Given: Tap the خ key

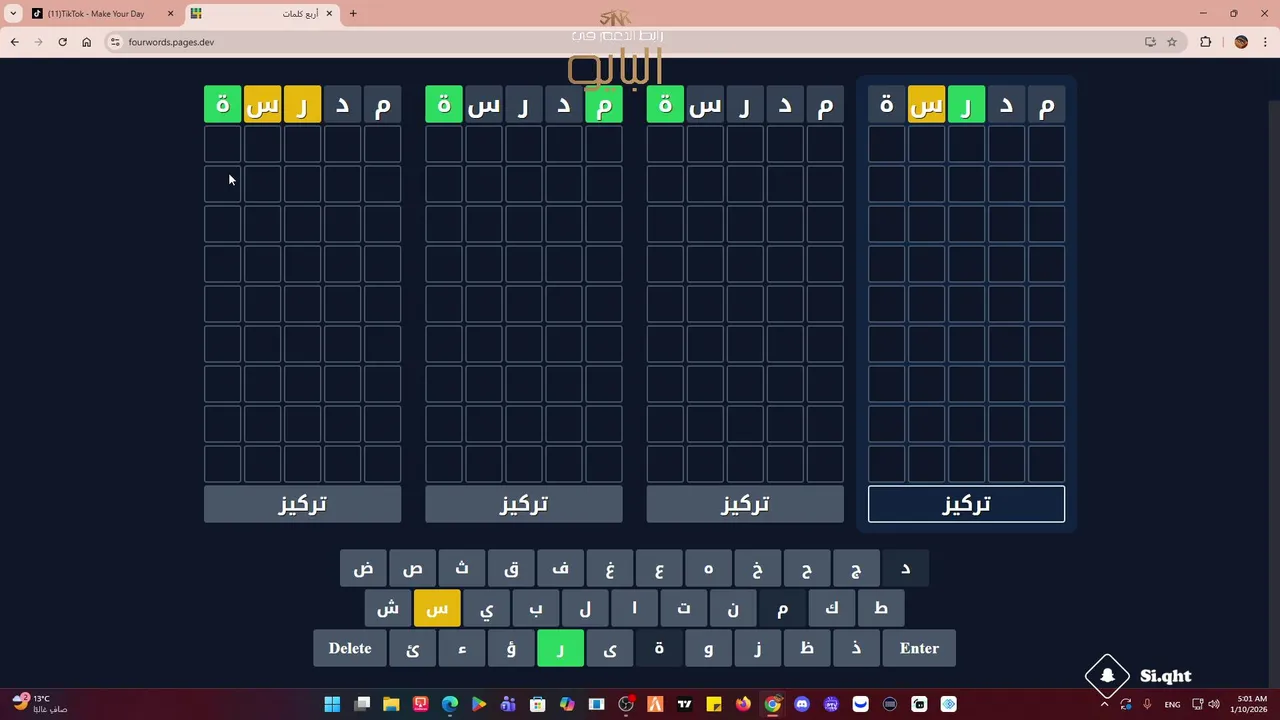Looking at the screenshot, I should point(757,568).
